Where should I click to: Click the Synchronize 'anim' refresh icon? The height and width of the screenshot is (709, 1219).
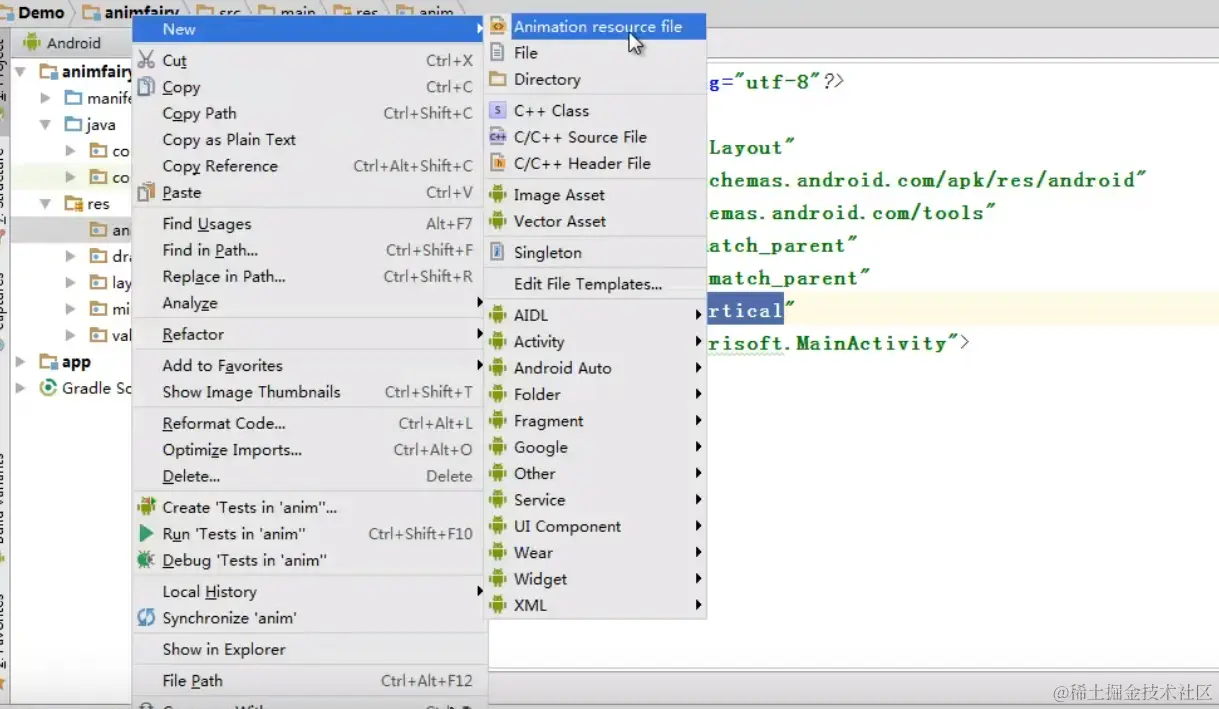tap(147, 618)
